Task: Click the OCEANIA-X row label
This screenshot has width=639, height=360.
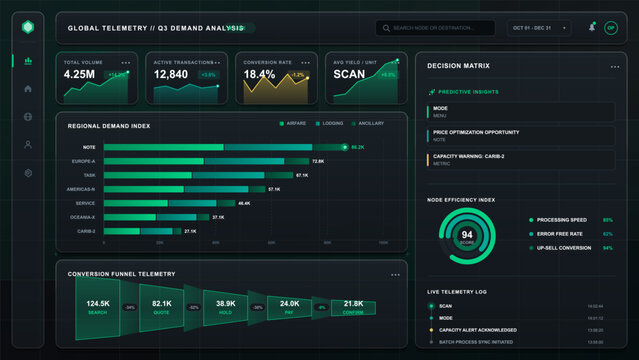Action: pyautogui.click(x=82, y=217)
